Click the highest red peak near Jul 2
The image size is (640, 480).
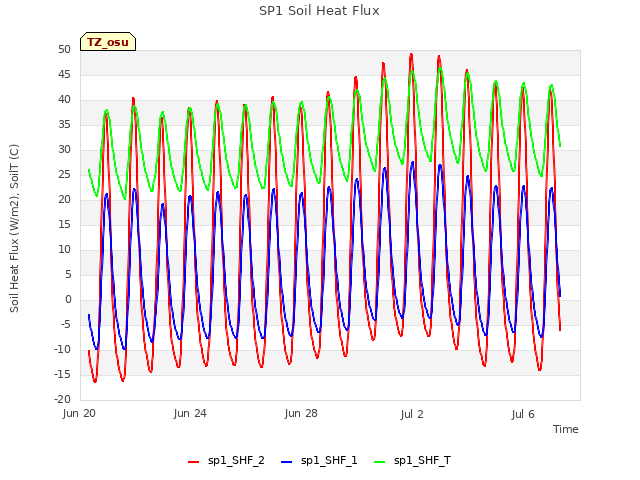pyautogui.click(x=411, y=54)
